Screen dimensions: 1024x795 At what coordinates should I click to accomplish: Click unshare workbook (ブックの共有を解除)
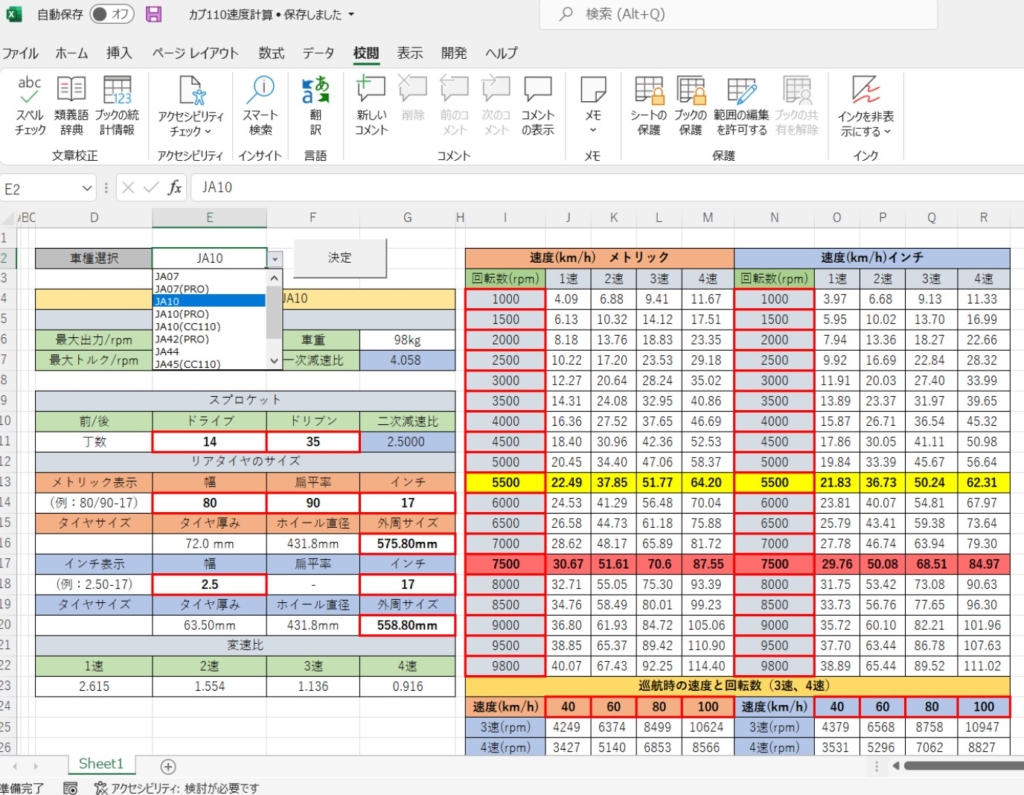[x=797, y=106]
